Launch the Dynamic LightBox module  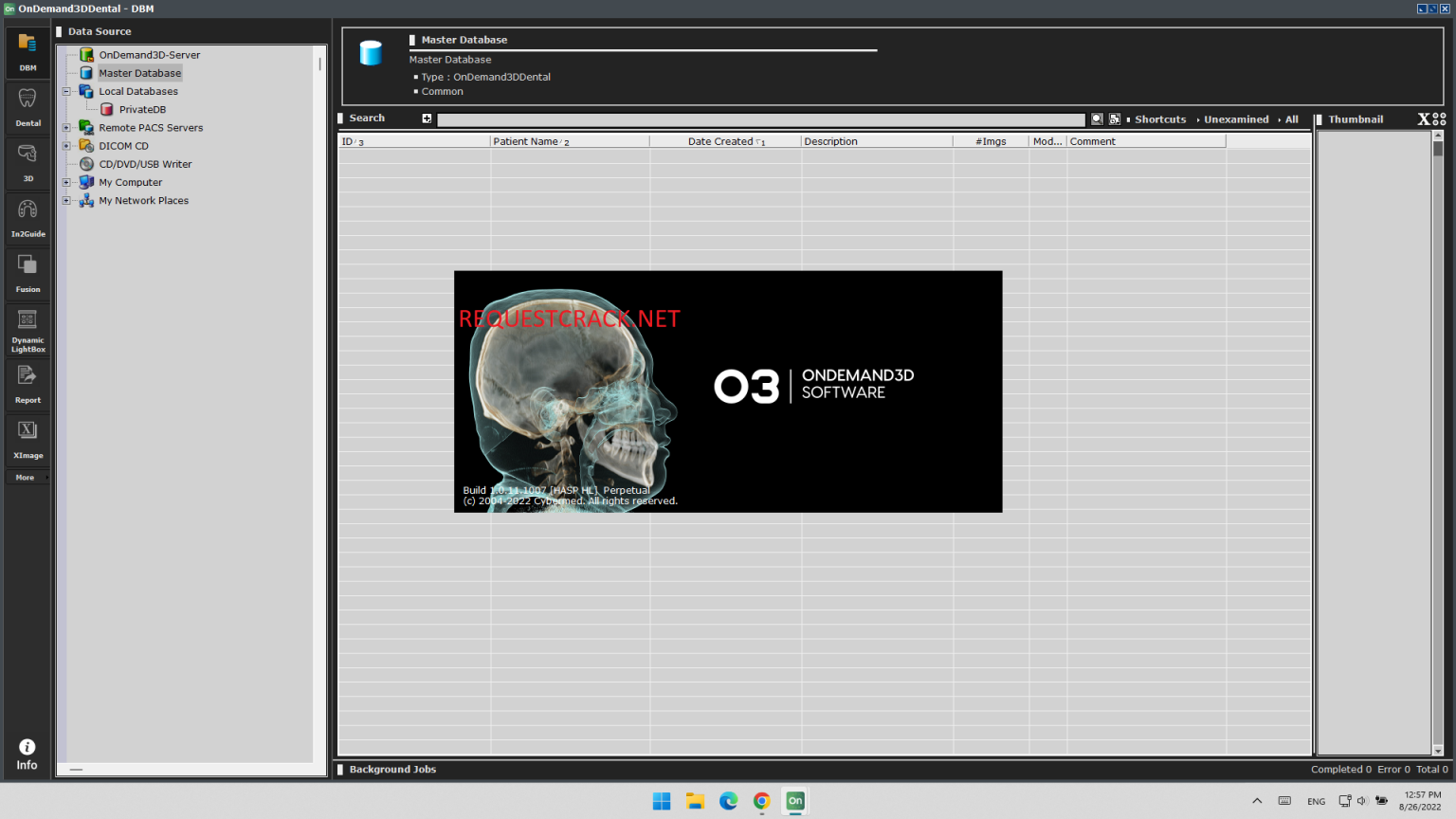(x=27, y=327)
